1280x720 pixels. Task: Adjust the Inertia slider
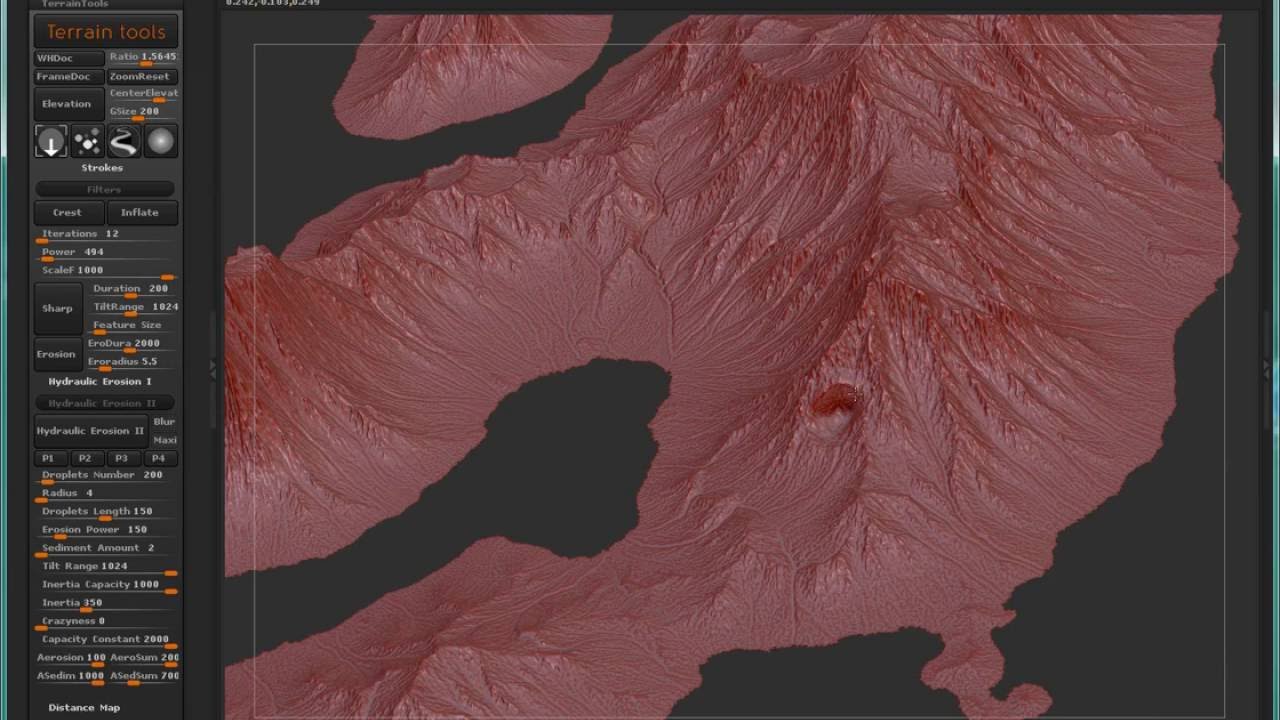(x=106, y=604)
